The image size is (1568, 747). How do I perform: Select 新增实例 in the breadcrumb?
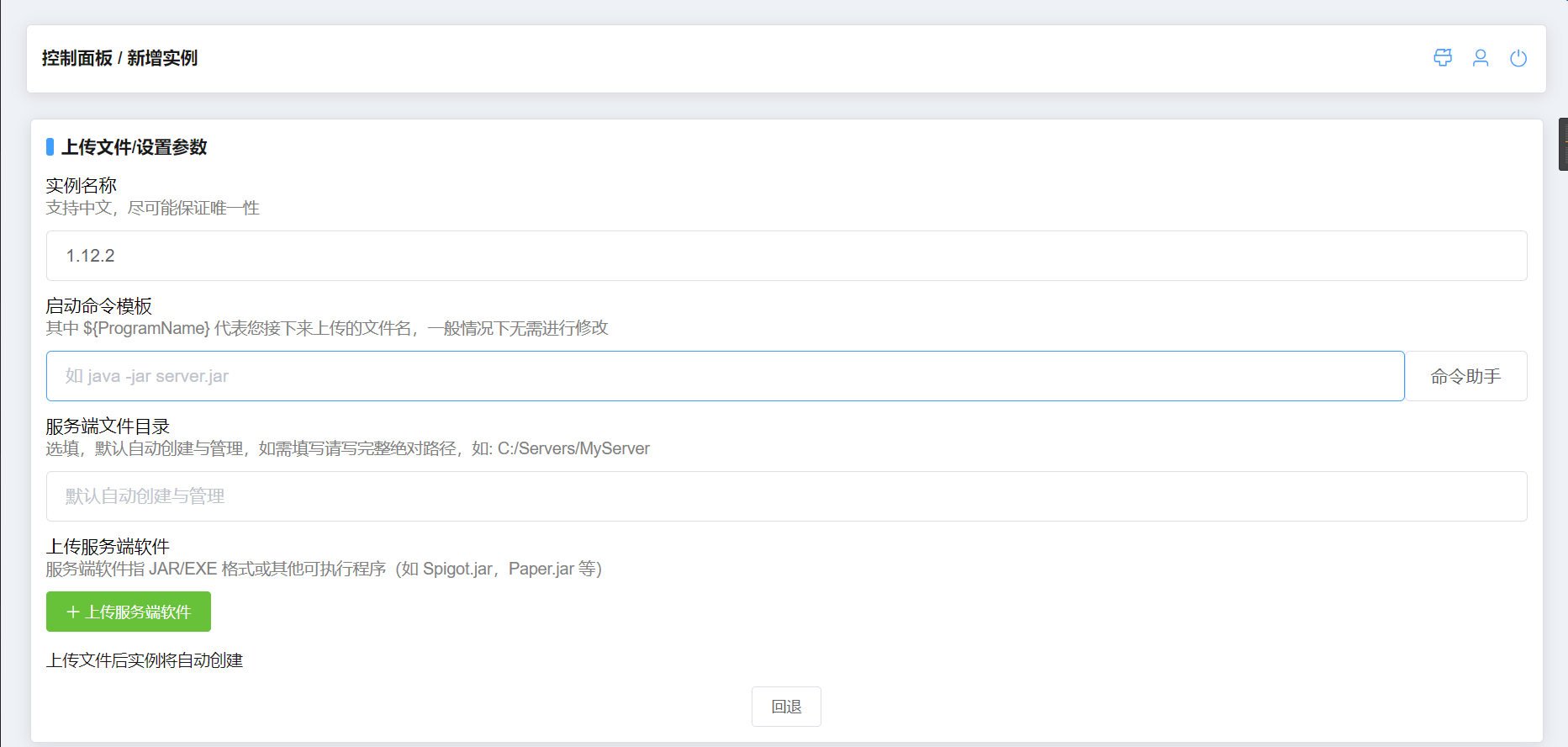[x=162, y=58]
